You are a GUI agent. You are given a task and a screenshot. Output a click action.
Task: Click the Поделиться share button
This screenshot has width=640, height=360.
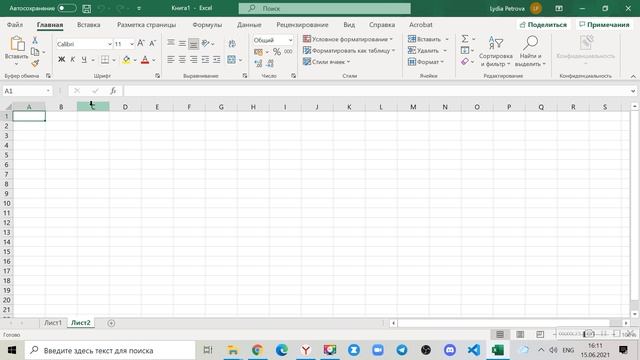click(x=543, y=24)
